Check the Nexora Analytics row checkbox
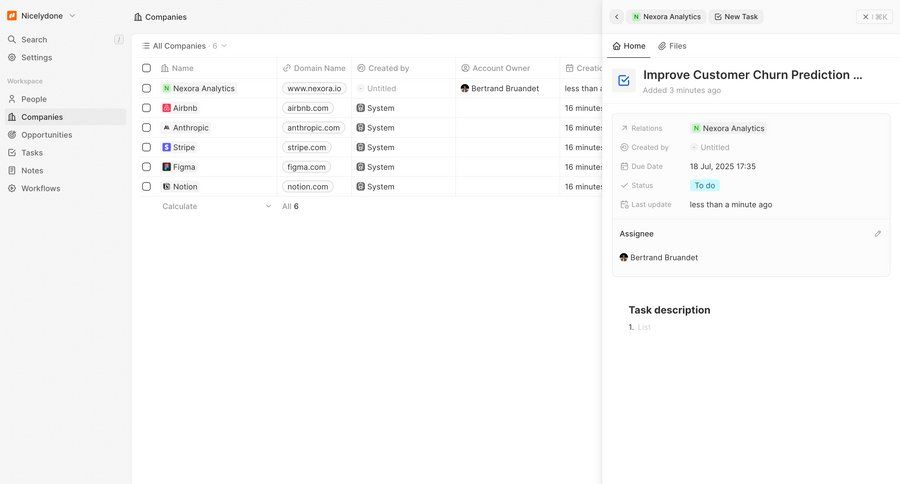The image size is (900, 484). click(146, 88)
